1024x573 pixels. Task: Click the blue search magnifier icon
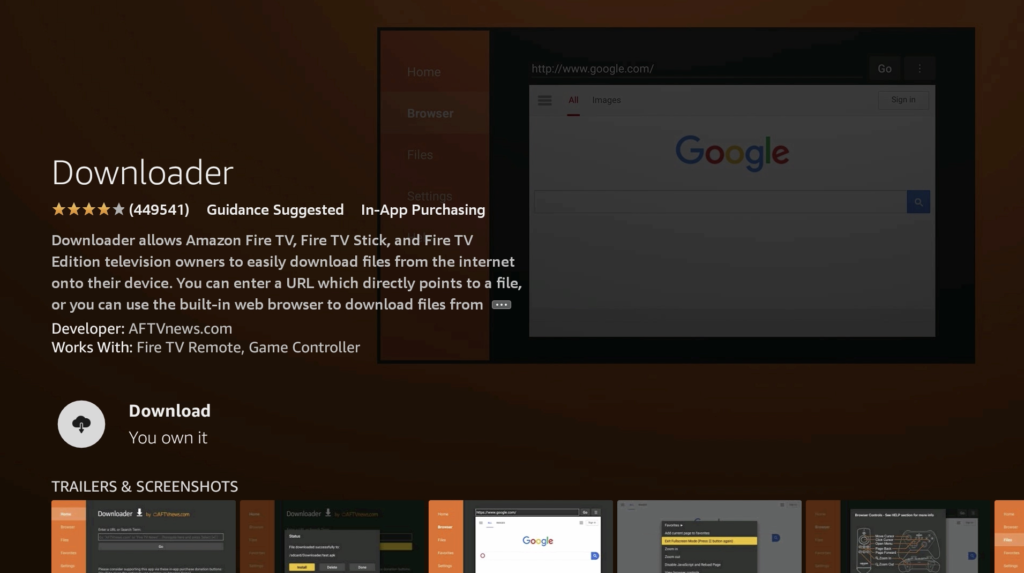click(918, 202)
